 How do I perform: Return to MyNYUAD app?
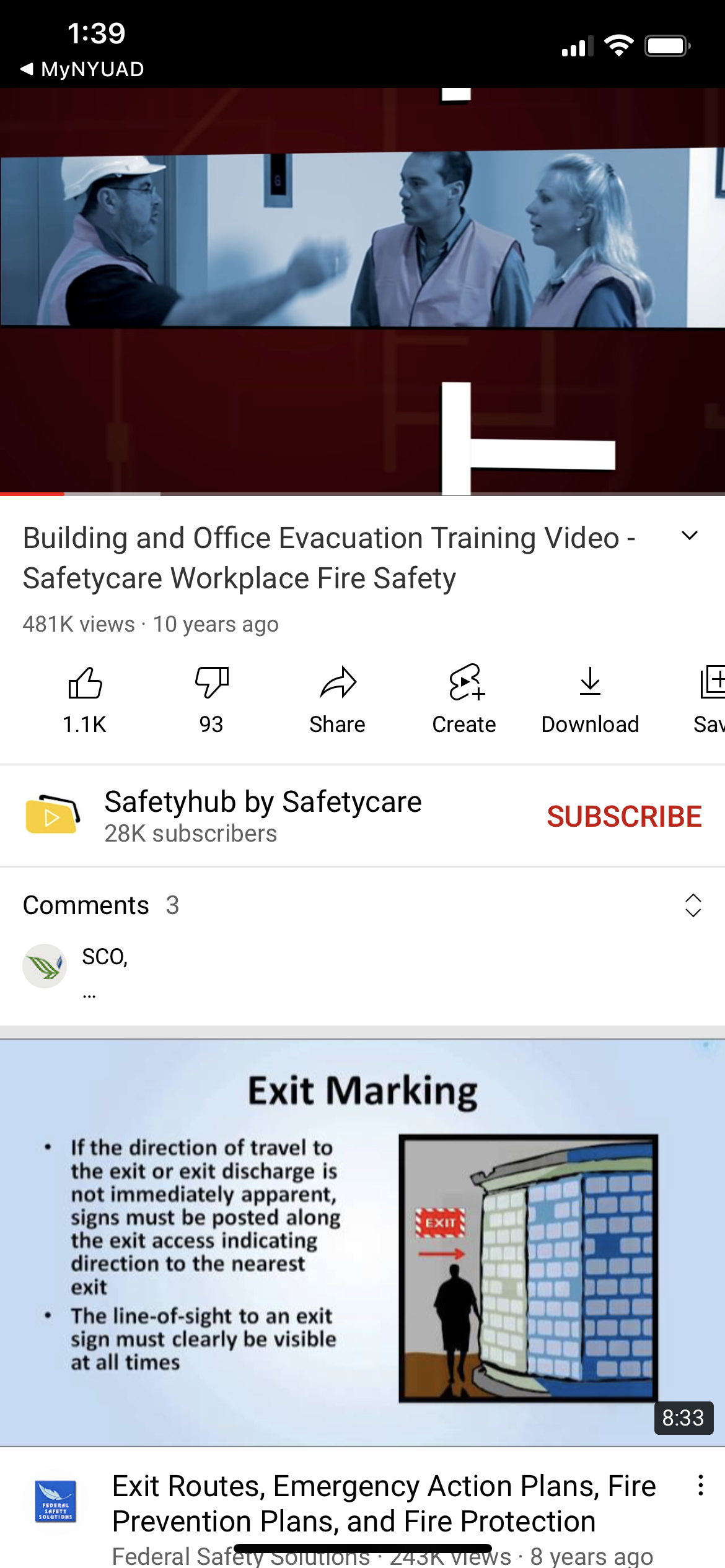tap(82, 69)
